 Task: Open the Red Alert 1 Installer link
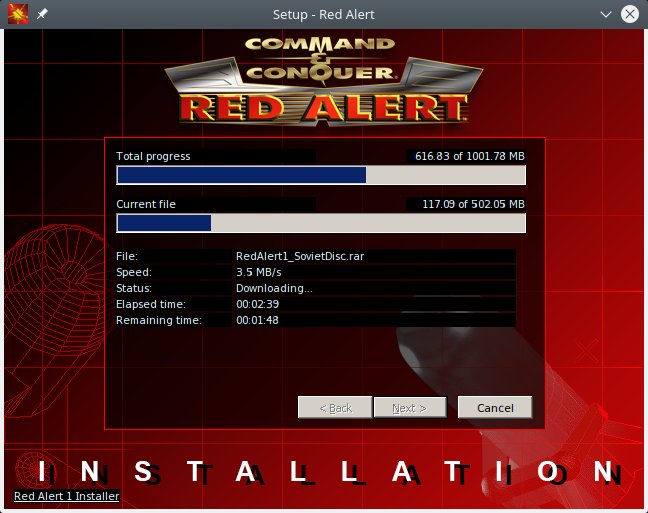67,496
